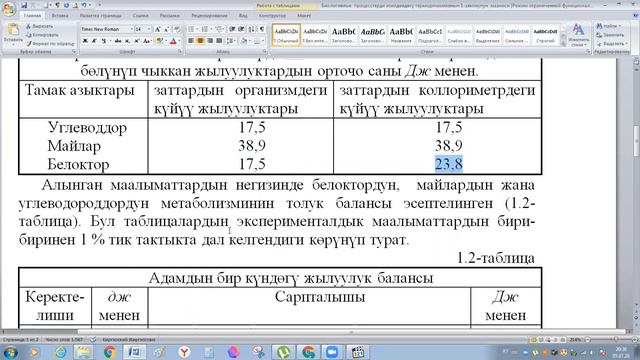Open Change Styles (Изменить стили)
640x360 pixels.
(x=578, y=35)
